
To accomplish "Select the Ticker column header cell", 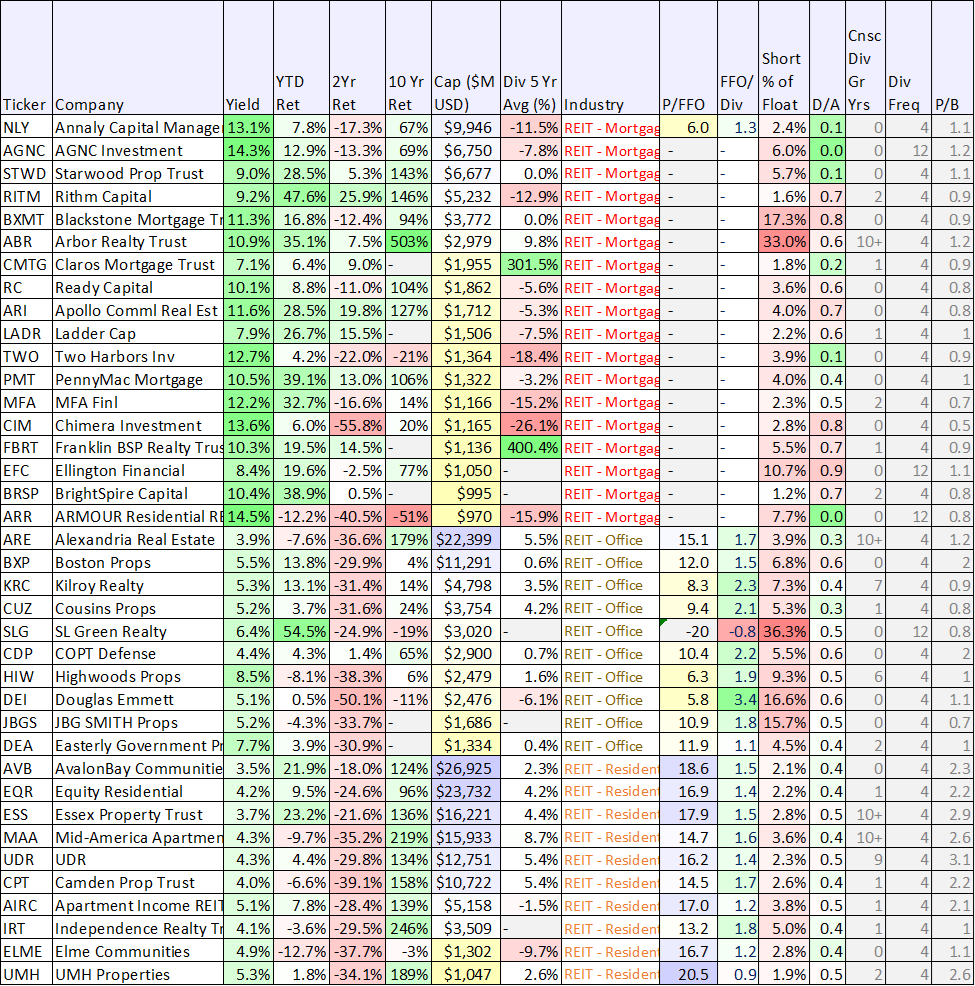I will point(26,58).
